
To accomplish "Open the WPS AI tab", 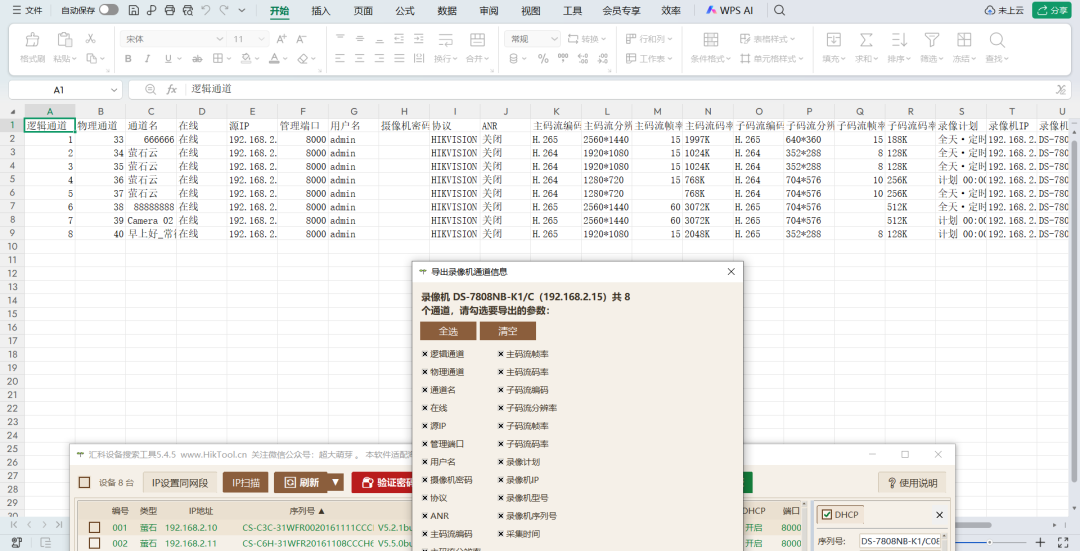I will [729, 10].
